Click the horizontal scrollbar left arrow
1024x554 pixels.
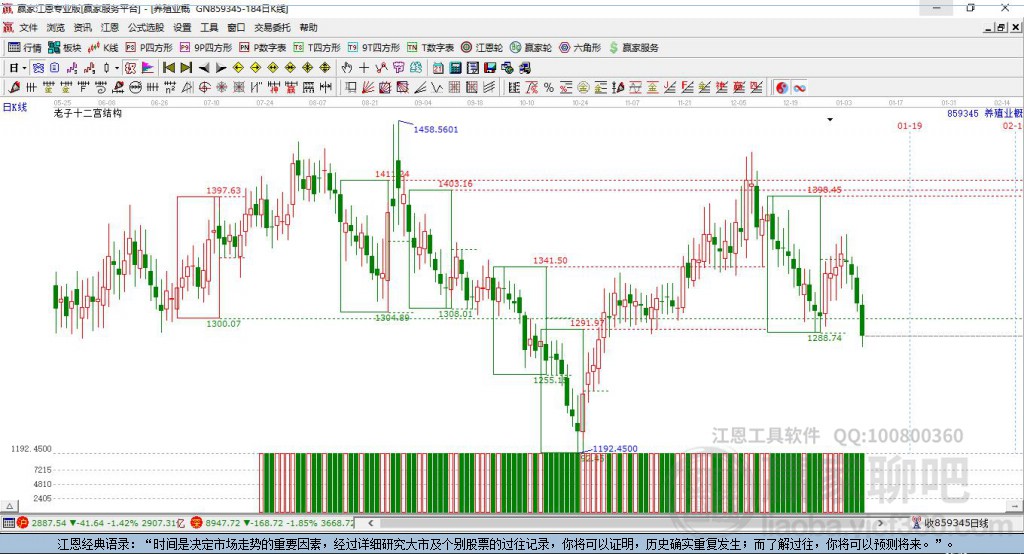coord(370,523)
